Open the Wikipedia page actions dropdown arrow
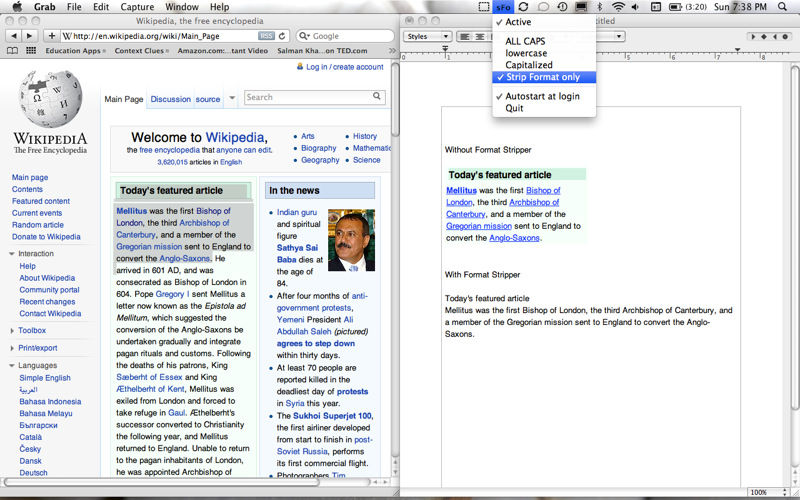The width and height of the screenshot is (800, 500). click(x=232, y=98)
